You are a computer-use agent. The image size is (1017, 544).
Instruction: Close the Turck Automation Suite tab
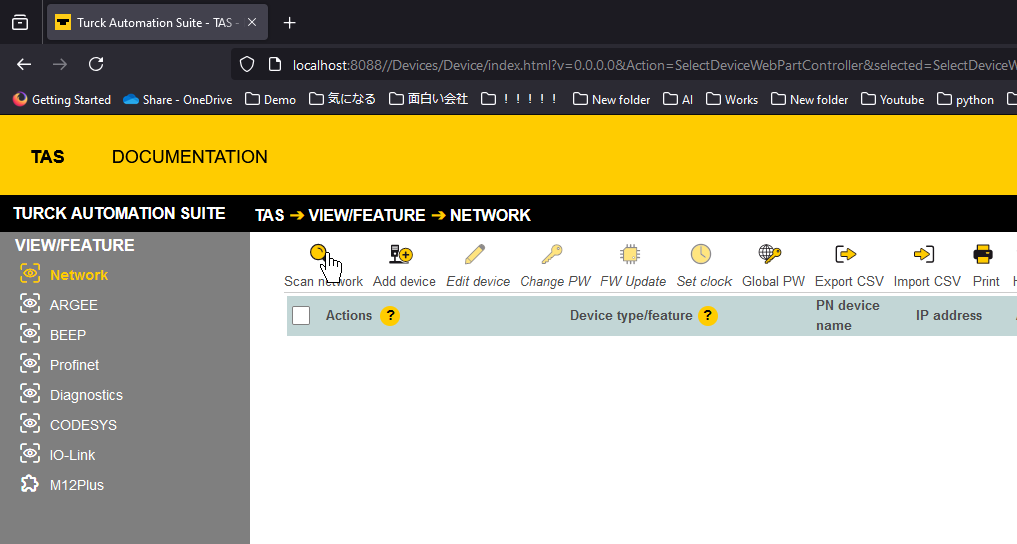point(252,22)
